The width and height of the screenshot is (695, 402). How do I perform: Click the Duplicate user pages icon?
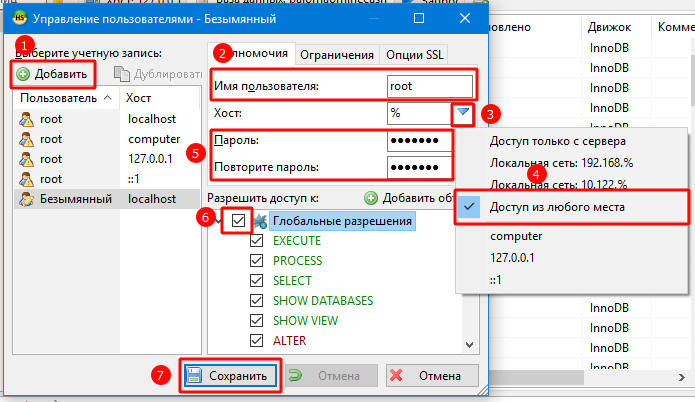[121, 74]
